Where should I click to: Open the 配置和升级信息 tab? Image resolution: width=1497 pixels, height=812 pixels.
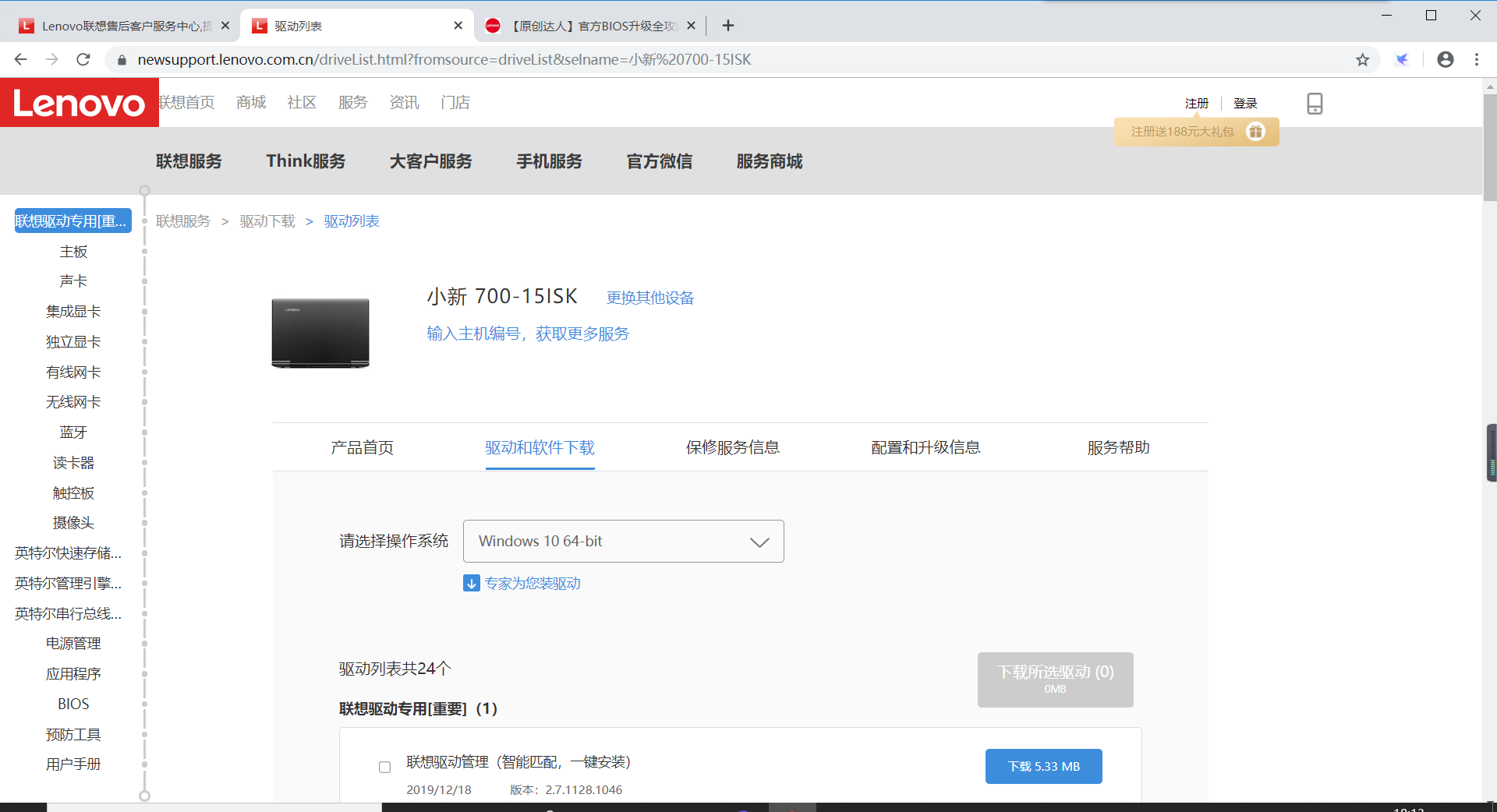(x=925, y=447)
